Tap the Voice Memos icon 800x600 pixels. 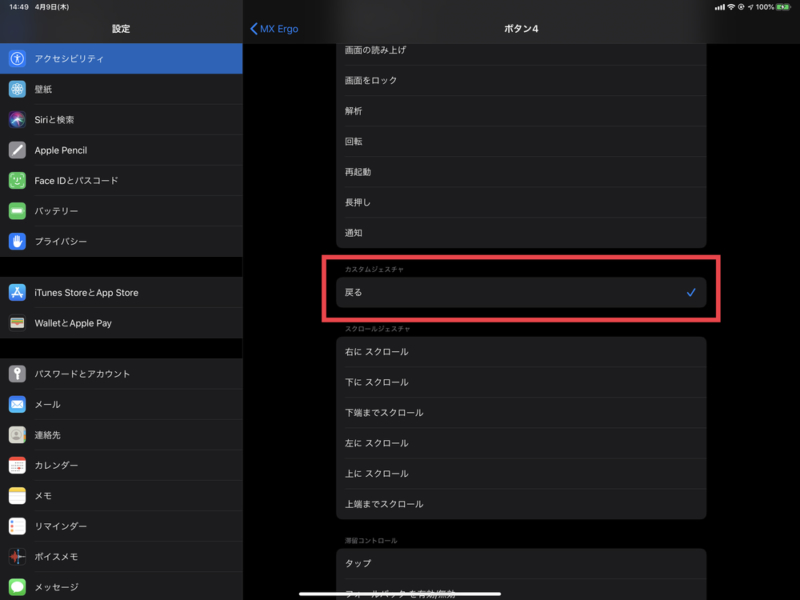click(x=17, y=557)
